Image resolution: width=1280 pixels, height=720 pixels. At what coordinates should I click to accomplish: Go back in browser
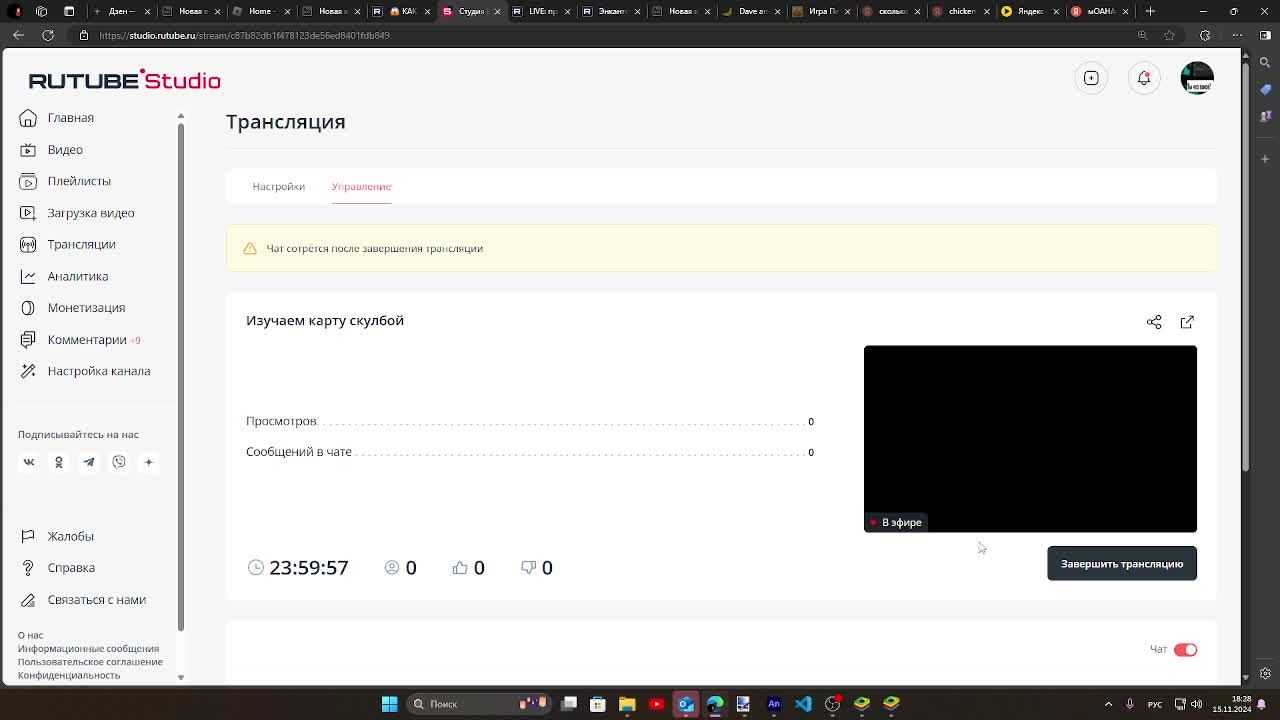pos(18,35)
